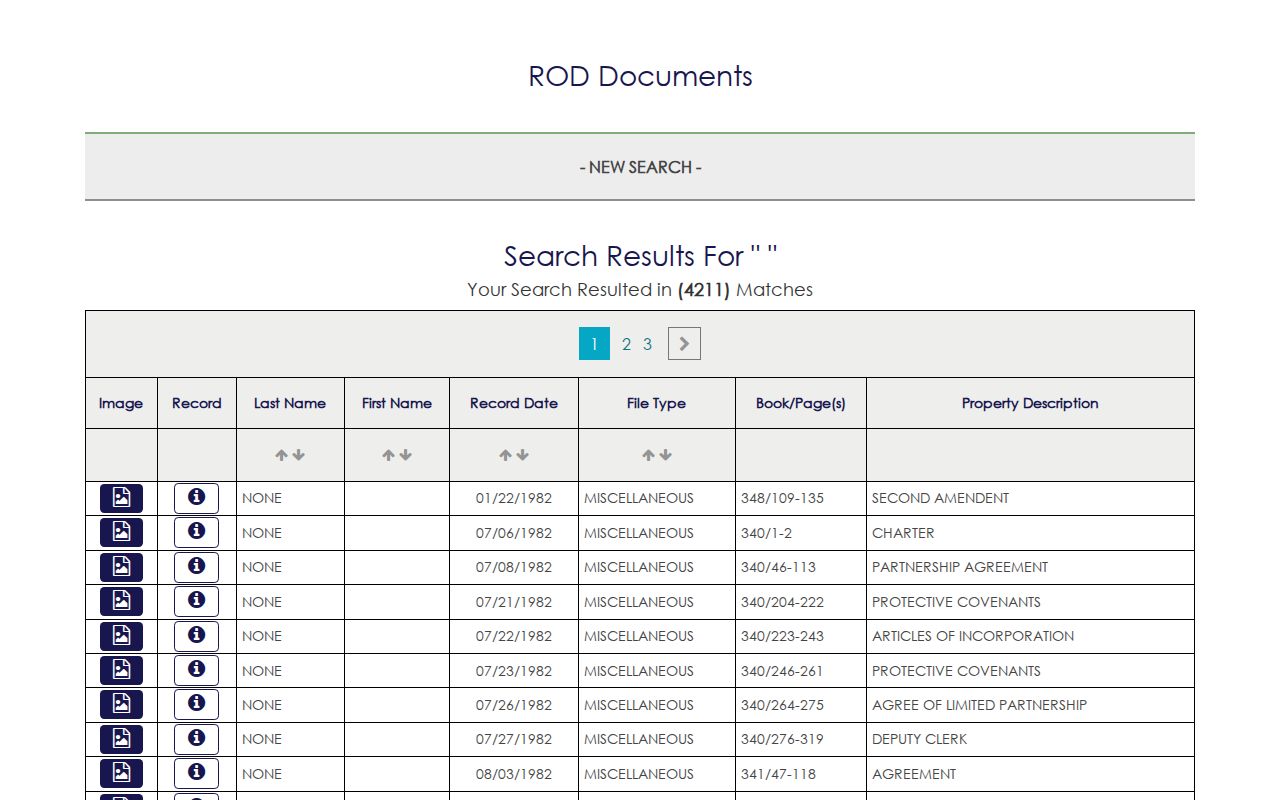
Task: Open record info for the 07/22/1982 row
Action: point(196,636)
